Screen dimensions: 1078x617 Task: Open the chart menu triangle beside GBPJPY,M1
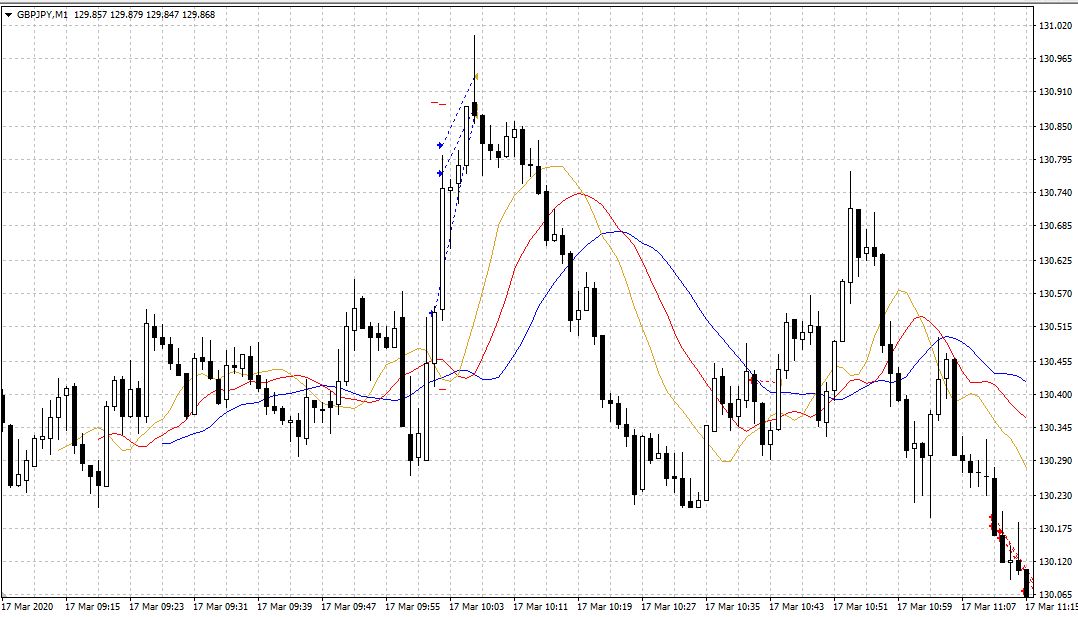pos(8,14)
